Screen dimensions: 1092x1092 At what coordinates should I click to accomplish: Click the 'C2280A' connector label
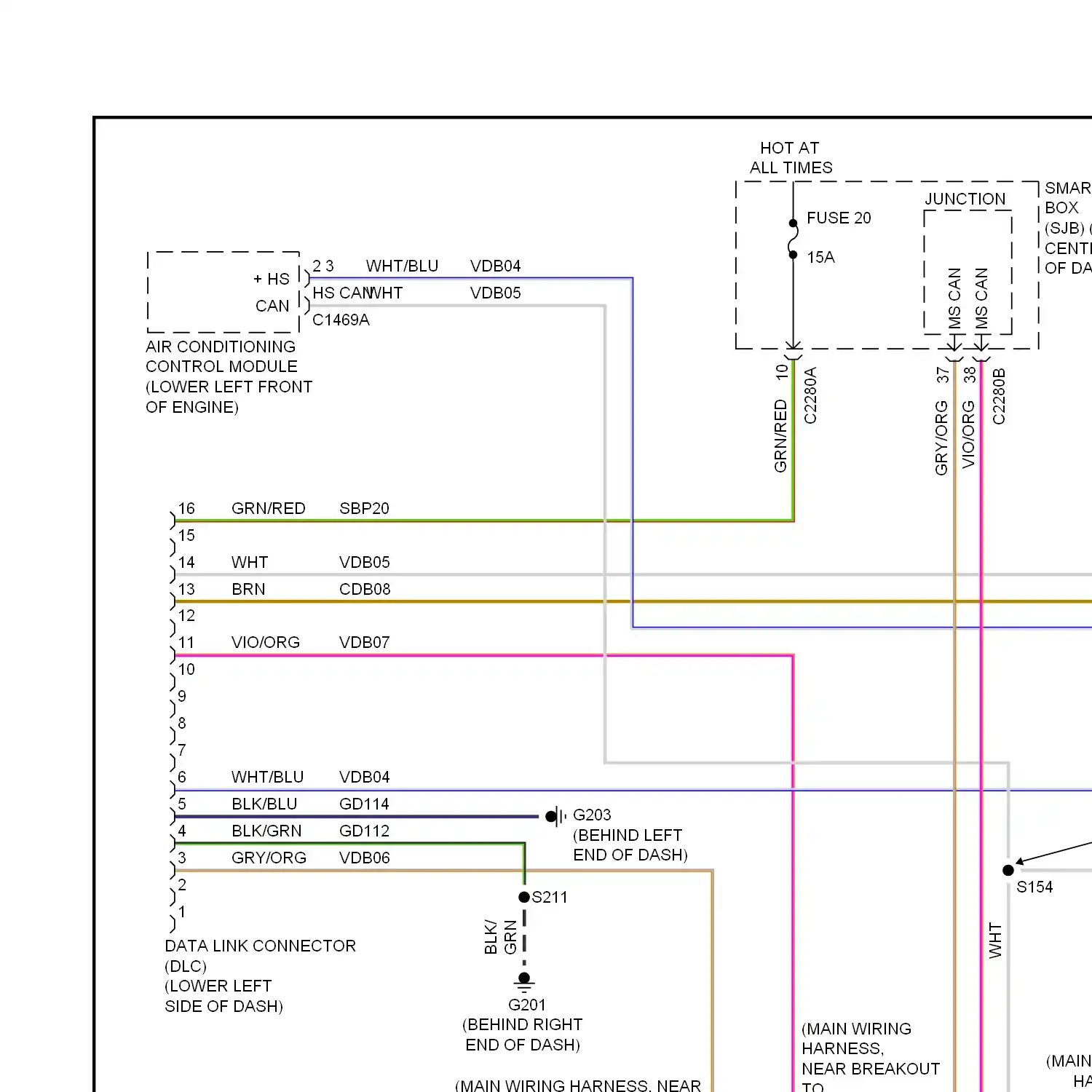(x=810, y=395)
